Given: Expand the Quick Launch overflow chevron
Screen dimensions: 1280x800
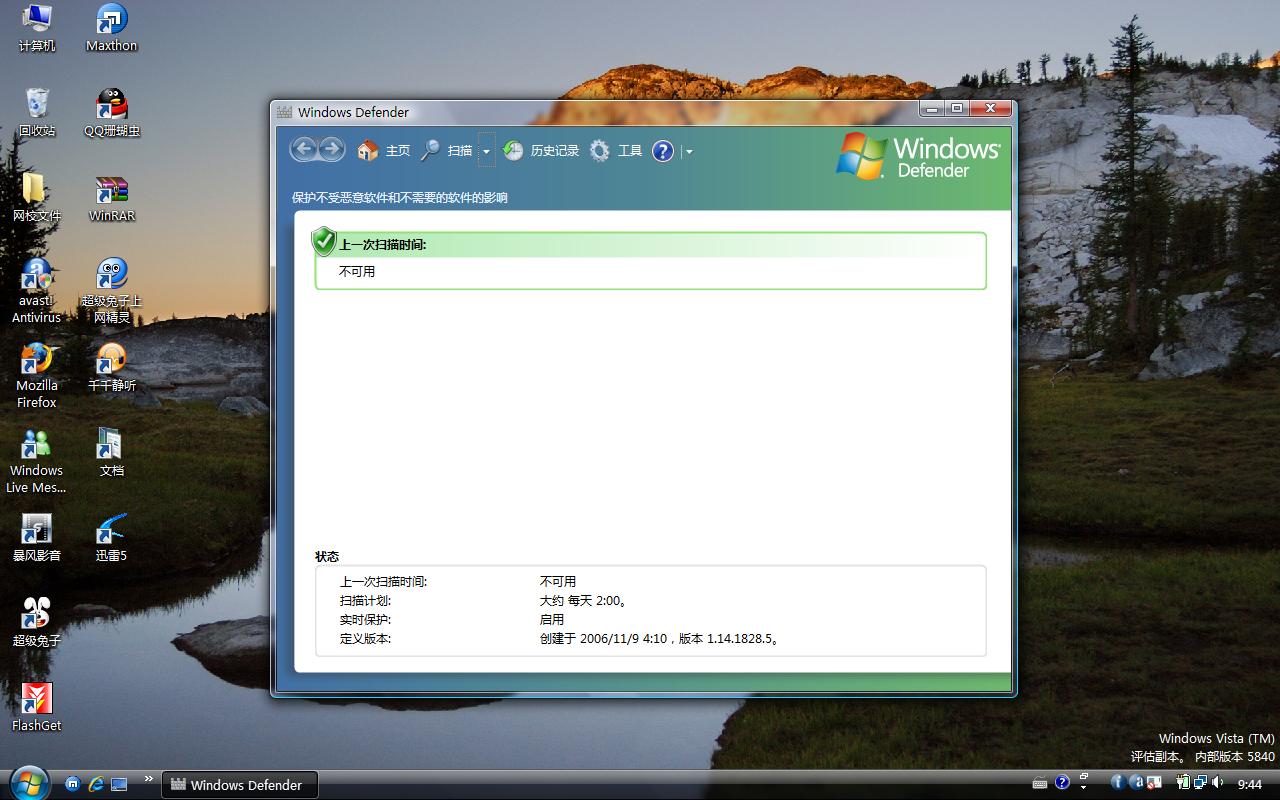Looking at the screenshot, I should pyautogui.click(x=149, y=778).
